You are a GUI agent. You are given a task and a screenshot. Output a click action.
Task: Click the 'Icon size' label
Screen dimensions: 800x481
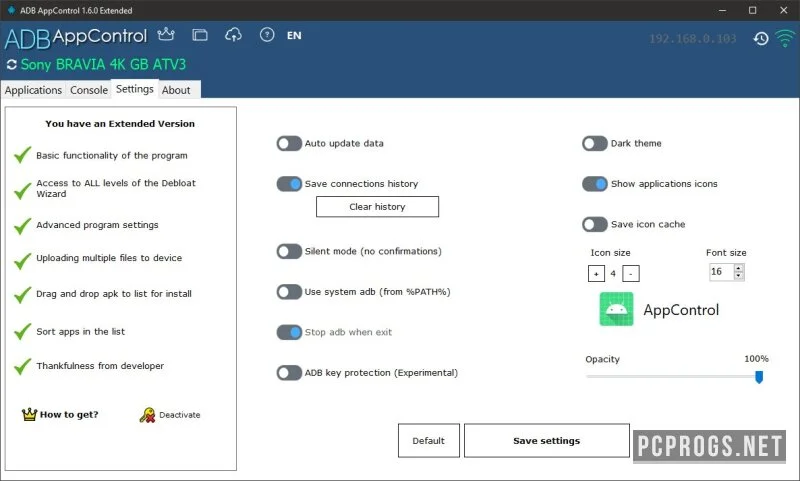(610, 252)
